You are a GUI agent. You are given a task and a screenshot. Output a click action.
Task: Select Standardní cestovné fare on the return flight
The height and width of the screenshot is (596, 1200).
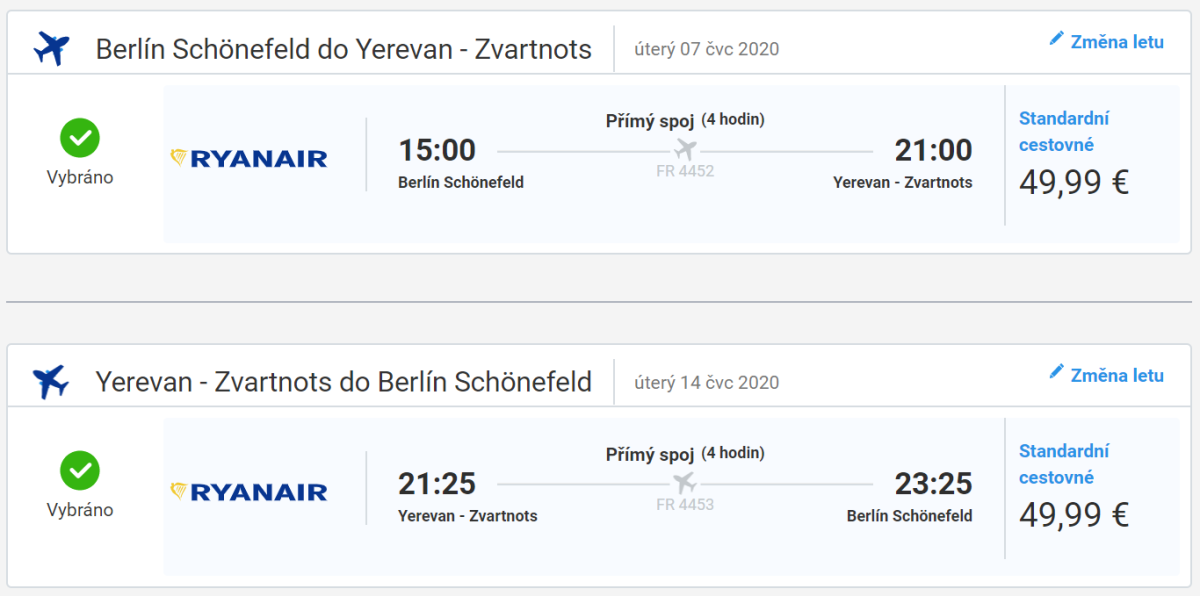click(x=1063, y=464)
